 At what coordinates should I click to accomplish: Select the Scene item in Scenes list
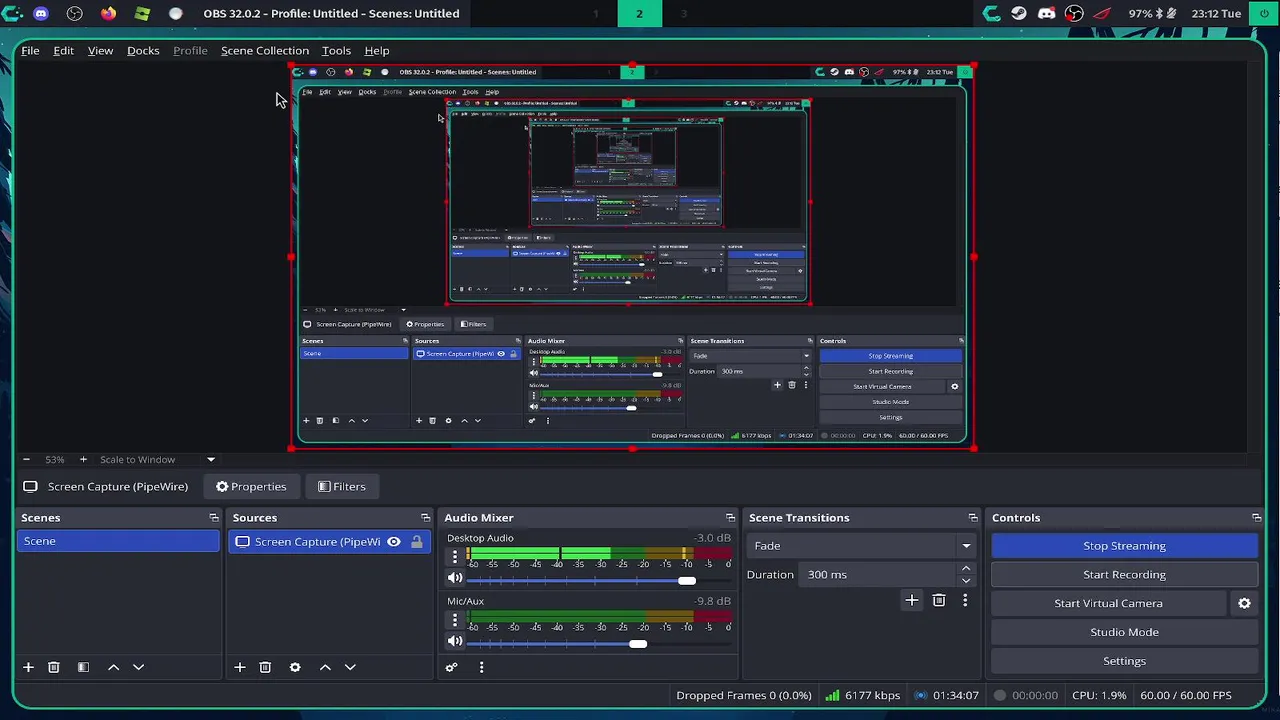tap(118, 541)
